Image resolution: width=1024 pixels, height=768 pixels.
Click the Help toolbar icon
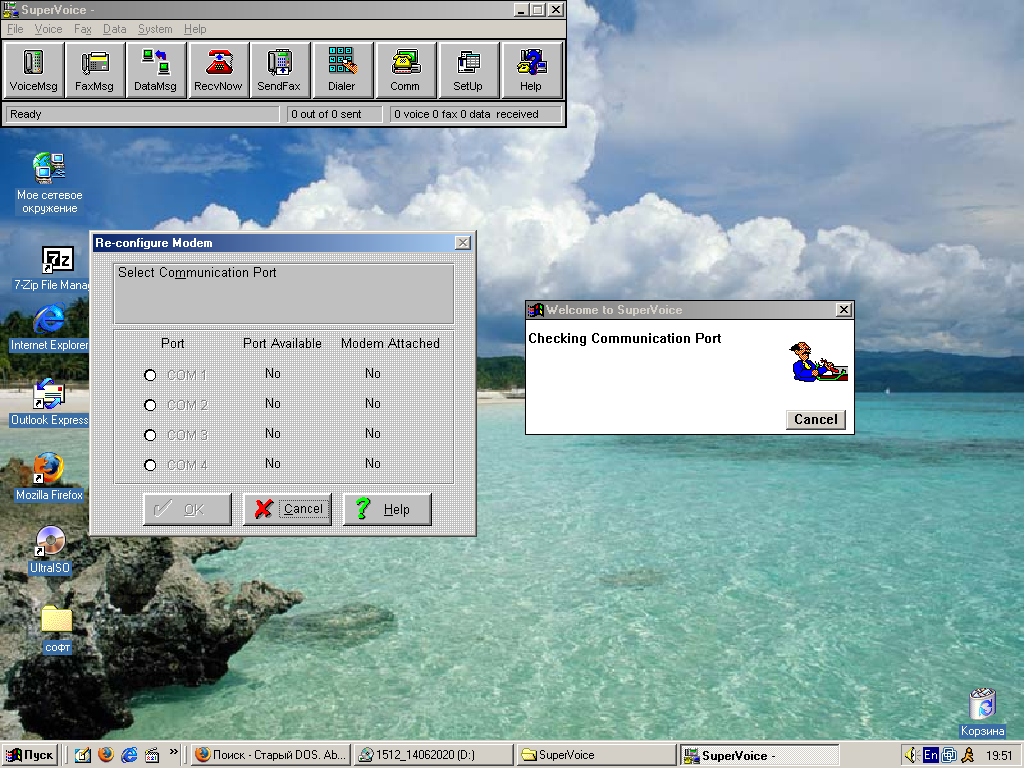[531, 70]
